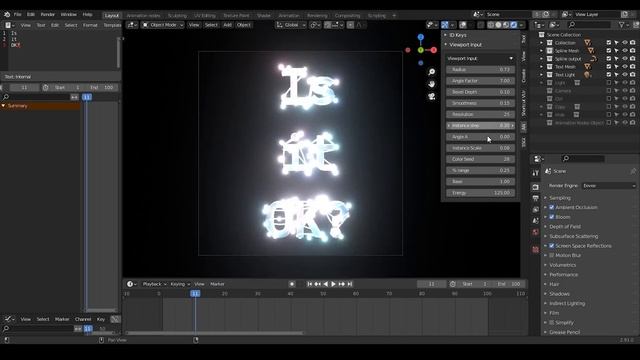Image resolution: width=640 pixels, height=360 pixels.
Task: Open the Global orientation dropdown
Action: [291, 25]
